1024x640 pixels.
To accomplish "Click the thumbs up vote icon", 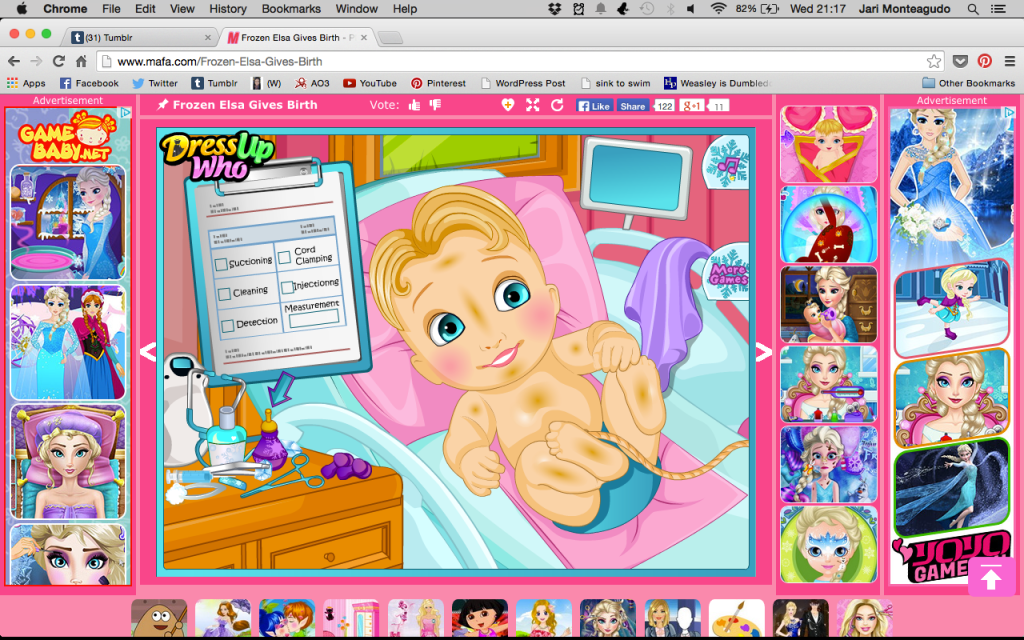I will [412, 105].
